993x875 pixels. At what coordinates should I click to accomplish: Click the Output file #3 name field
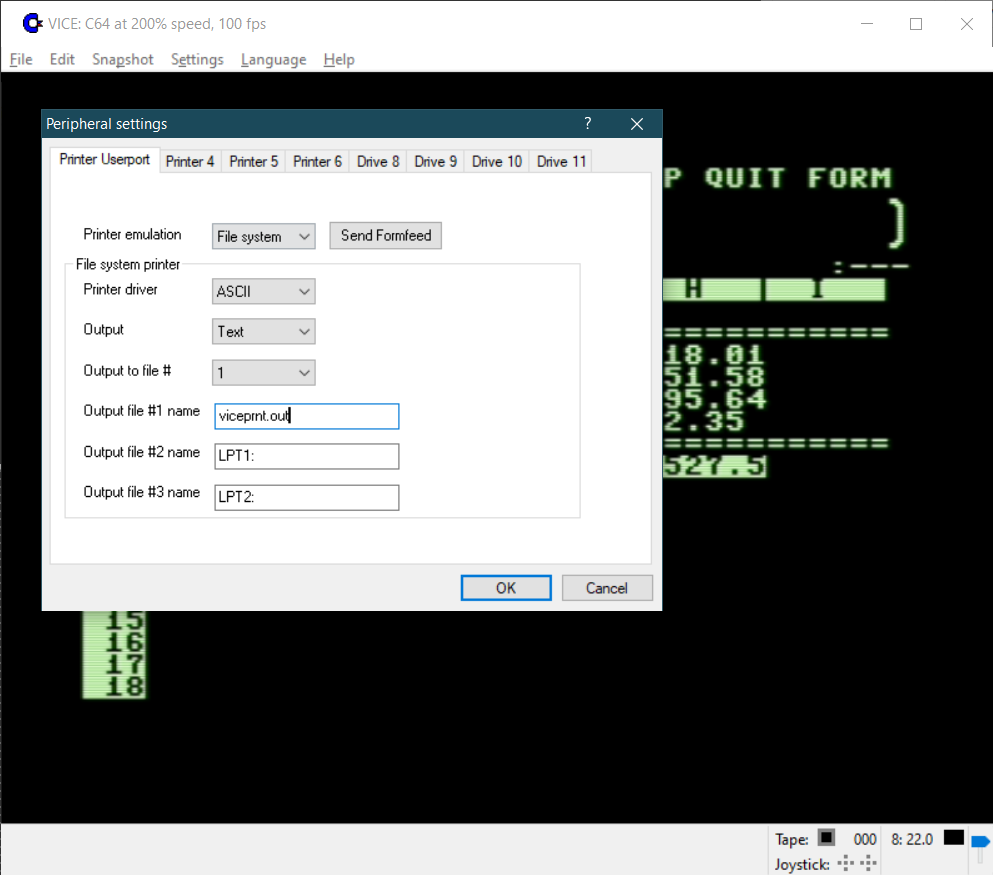click(307, 497)
